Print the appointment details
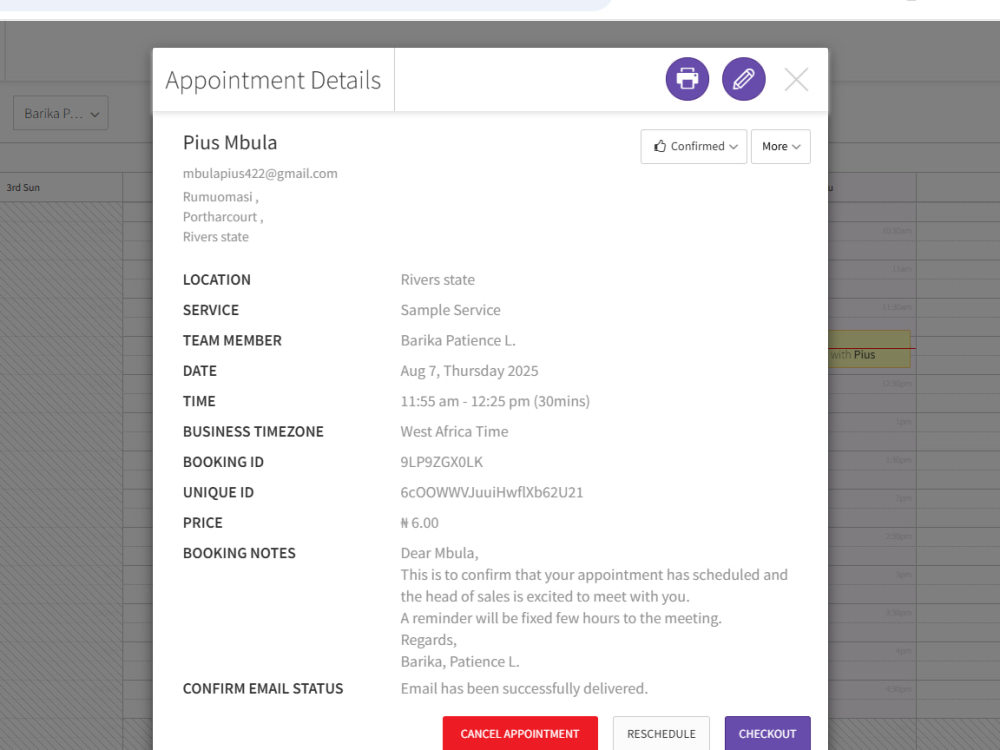The image size is (1000, 750). (687, 79)
